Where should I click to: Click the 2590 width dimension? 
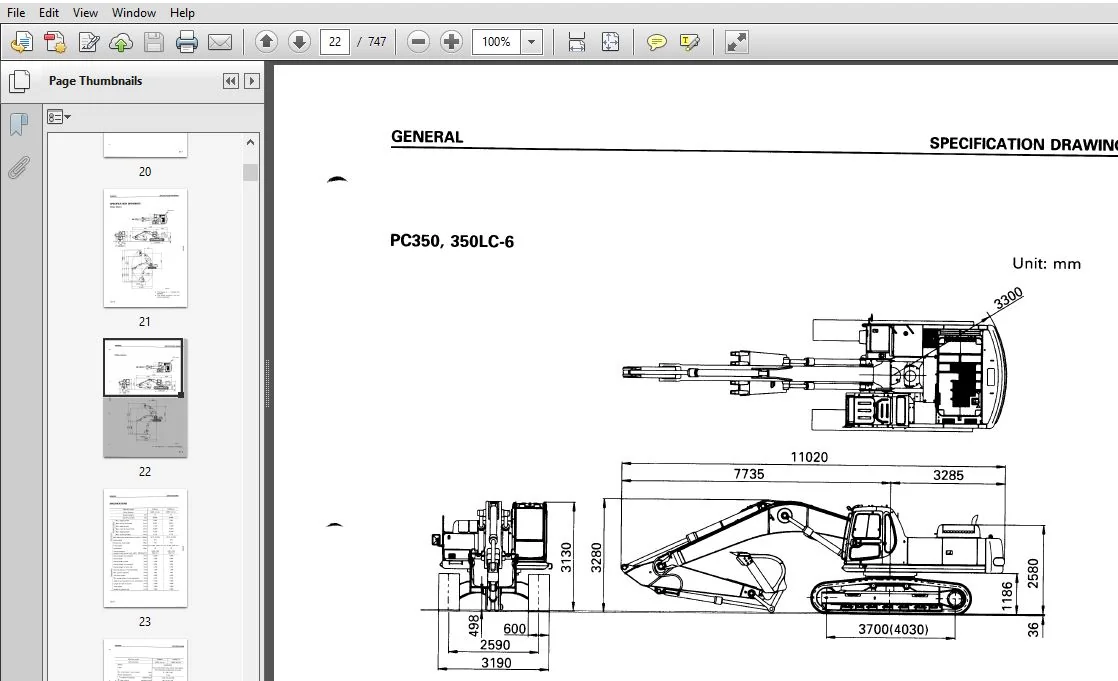(x=495, y=645)
